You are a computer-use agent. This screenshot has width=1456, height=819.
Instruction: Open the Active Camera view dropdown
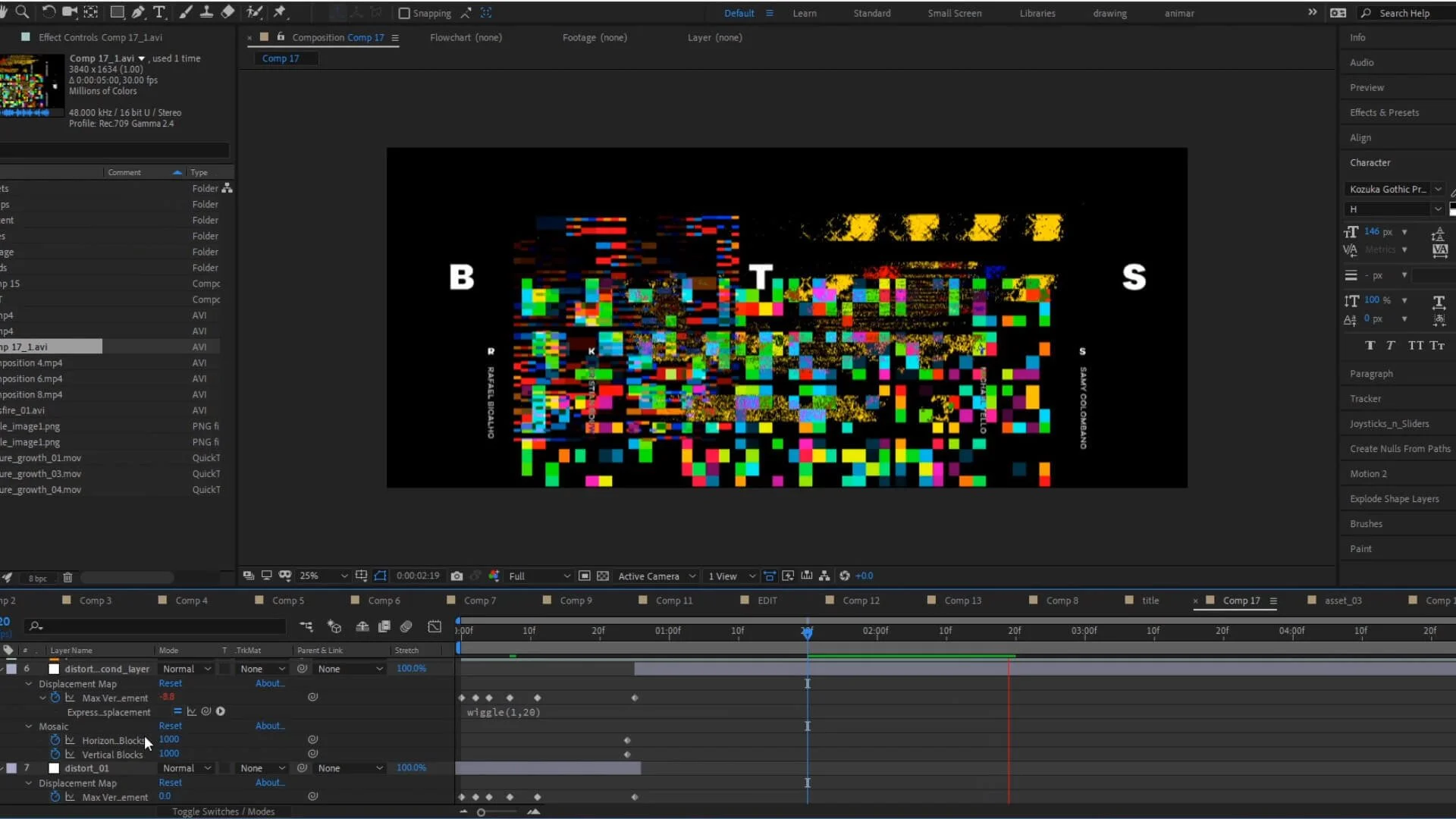pos(656,576)
